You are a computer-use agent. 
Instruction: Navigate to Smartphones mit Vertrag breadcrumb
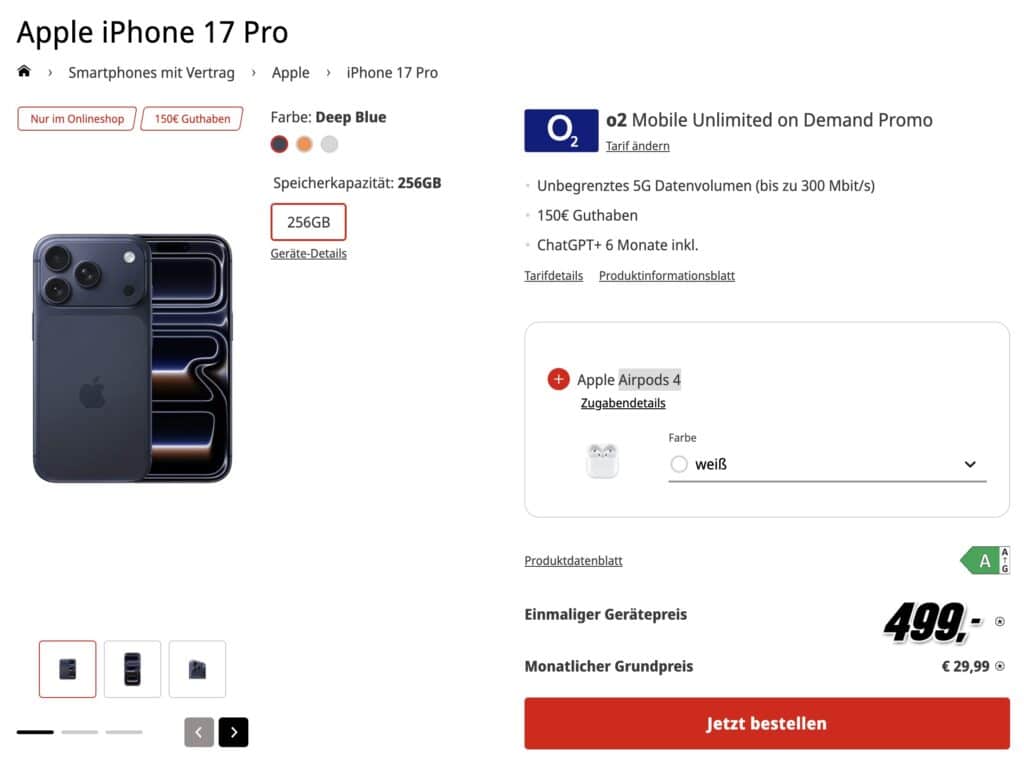151,73
